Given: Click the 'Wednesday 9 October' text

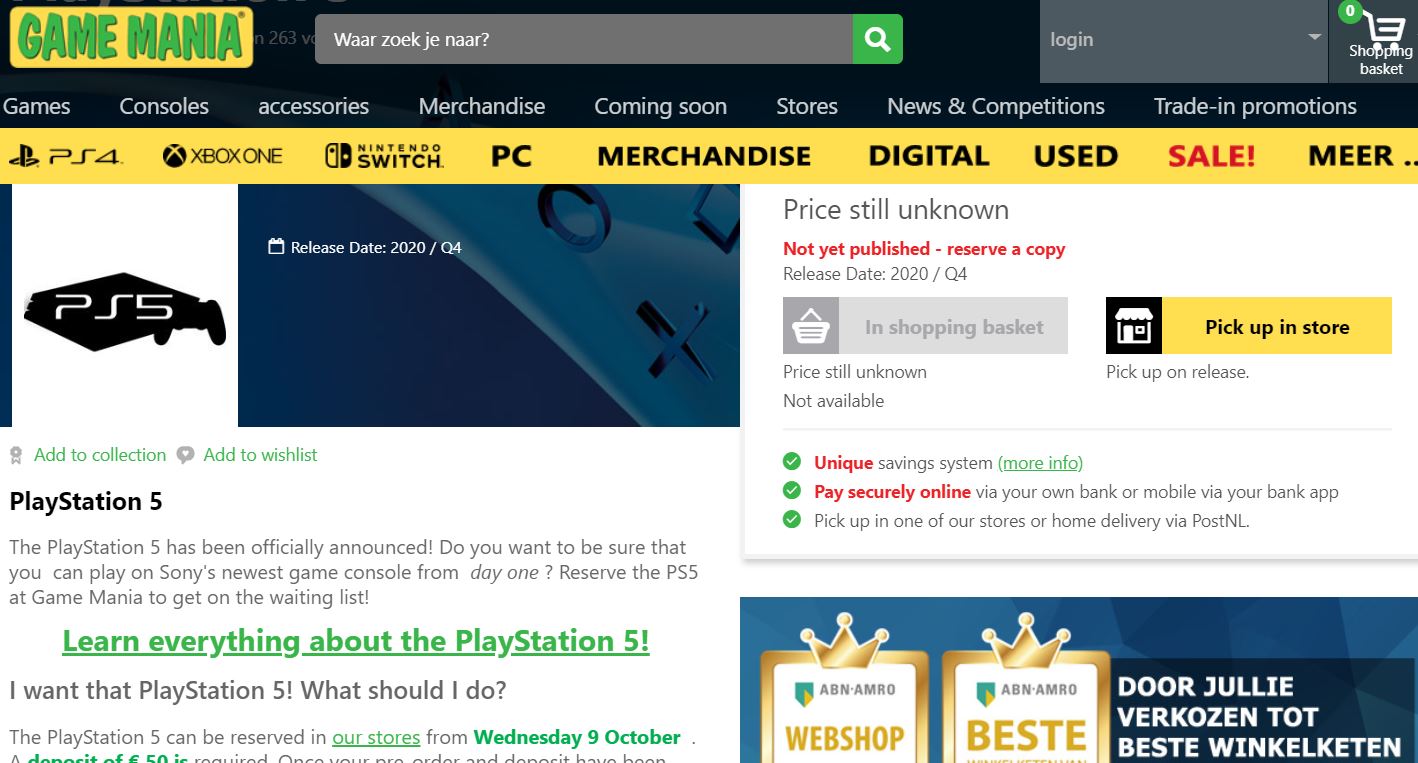Looking at the screenshot, I should pyautogui.click(x=577, y=737).
